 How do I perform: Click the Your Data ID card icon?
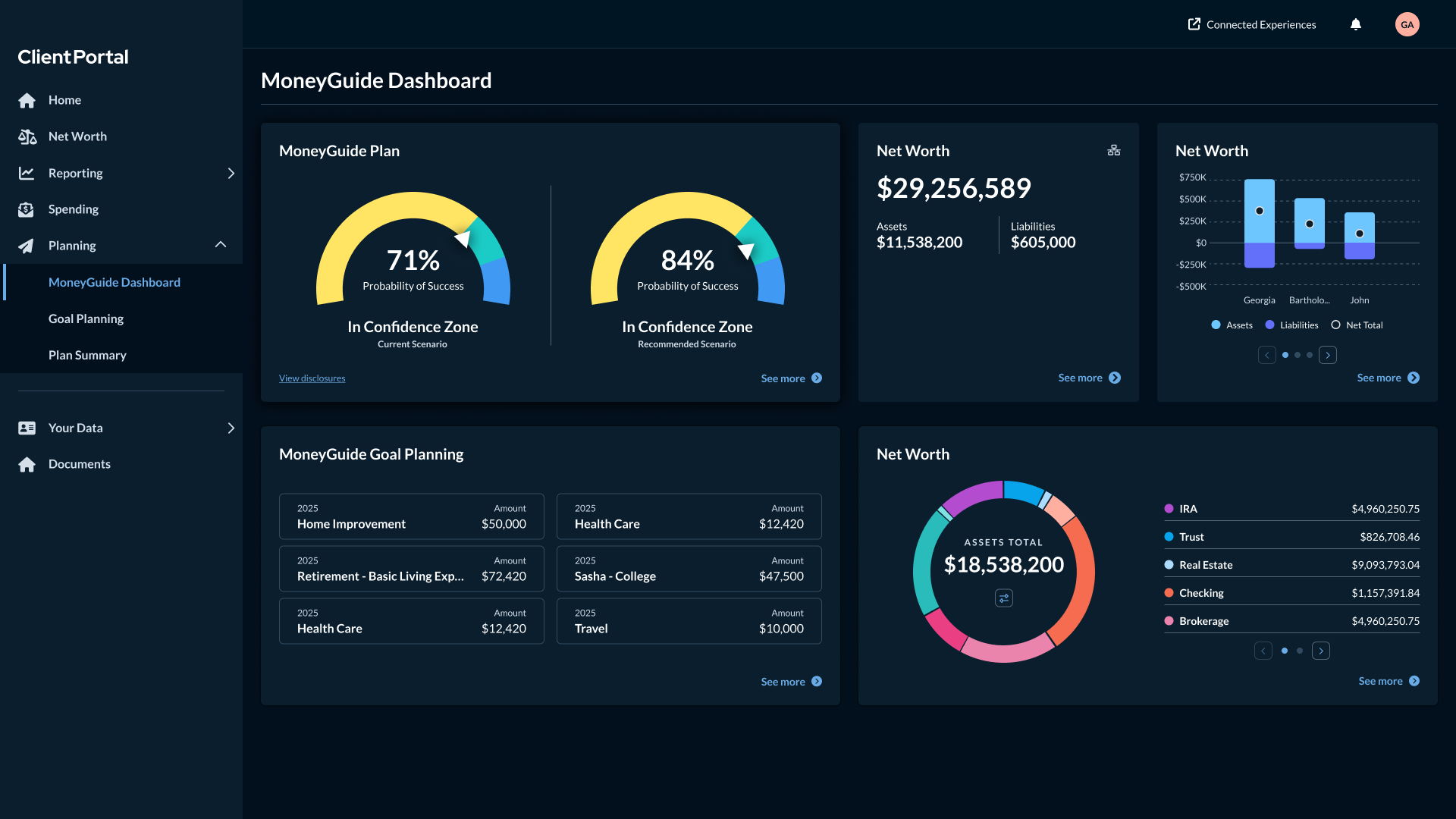pyautogui.click(x=27, y=428)
